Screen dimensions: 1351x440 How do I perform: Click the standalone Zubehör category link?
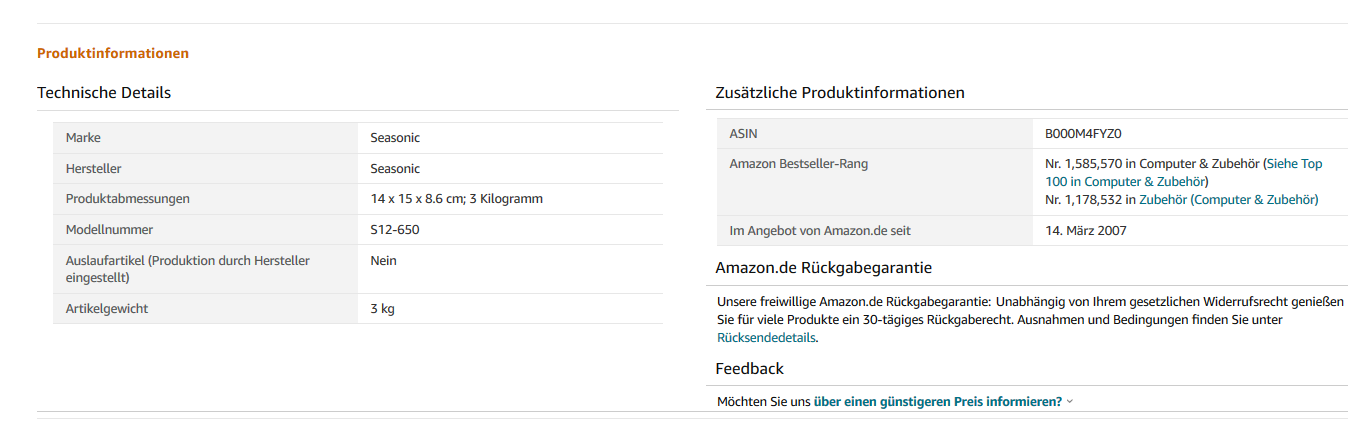click(x=1162, y=200)
